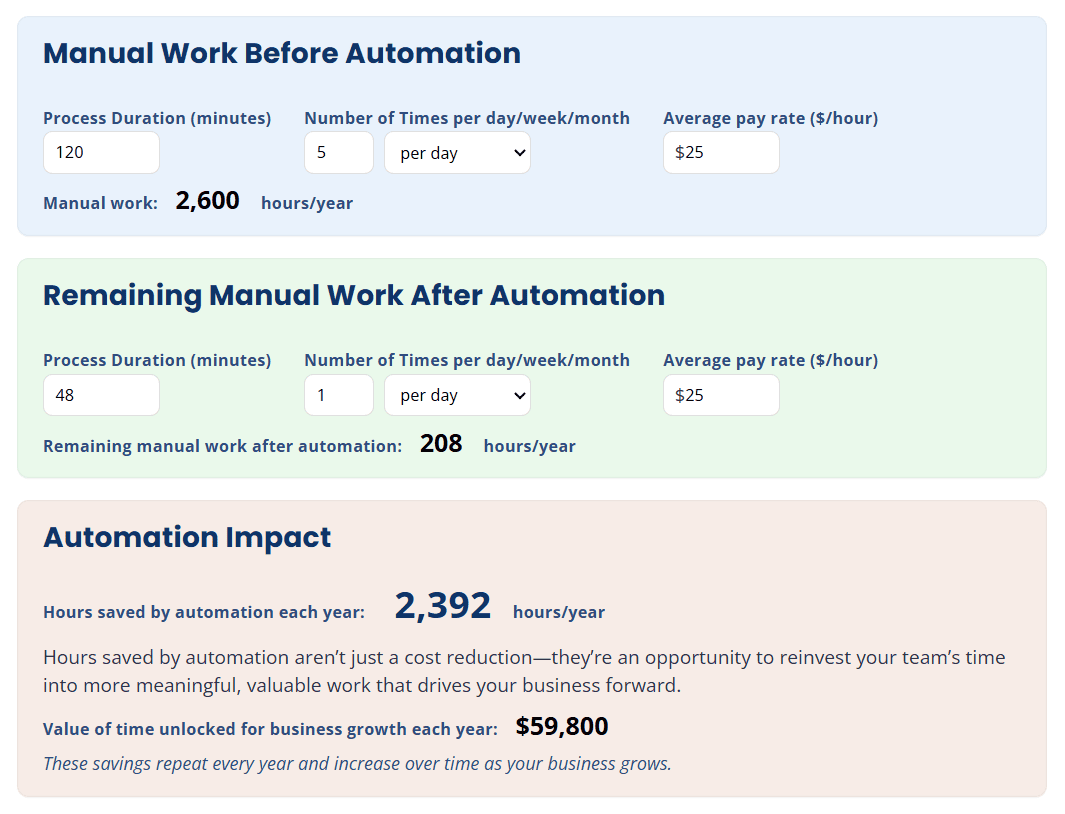Click the 'Remaining Manual Work After Automation' heading
1065x814 pixels.
tap(354, 295)
